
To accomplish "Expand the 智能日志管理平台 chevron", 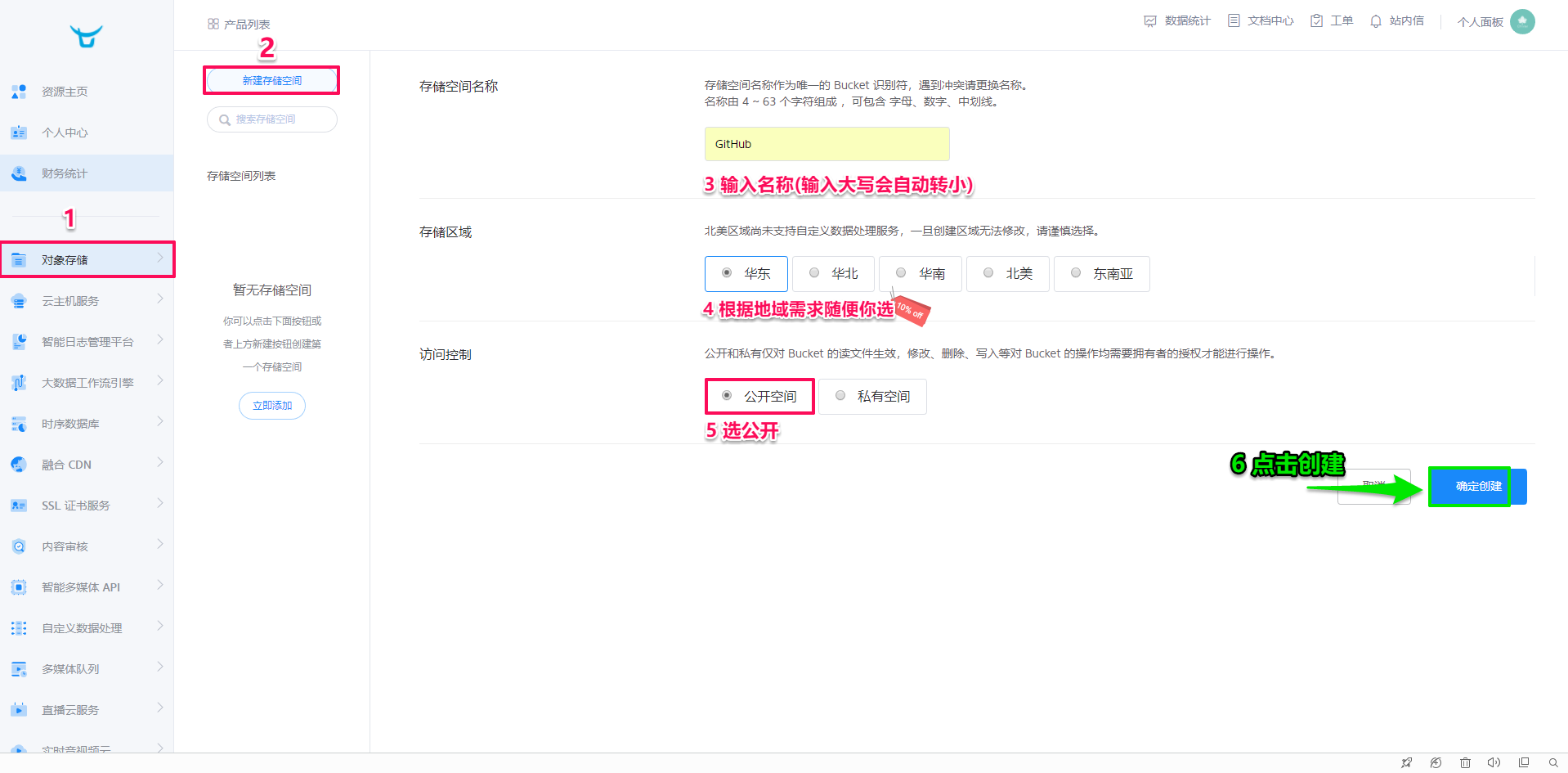I will point(160,340).
